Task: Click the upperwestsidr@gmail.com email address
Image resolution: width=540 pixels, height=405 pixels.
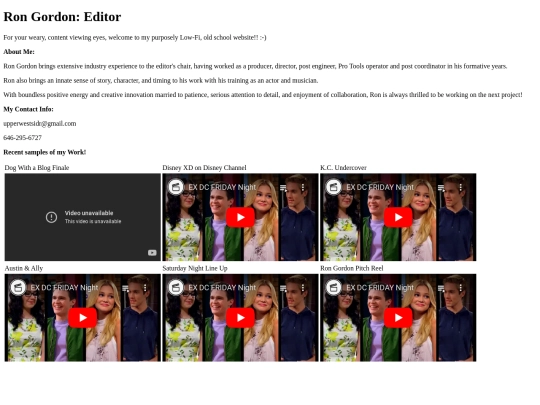Action: pos(40,123)
